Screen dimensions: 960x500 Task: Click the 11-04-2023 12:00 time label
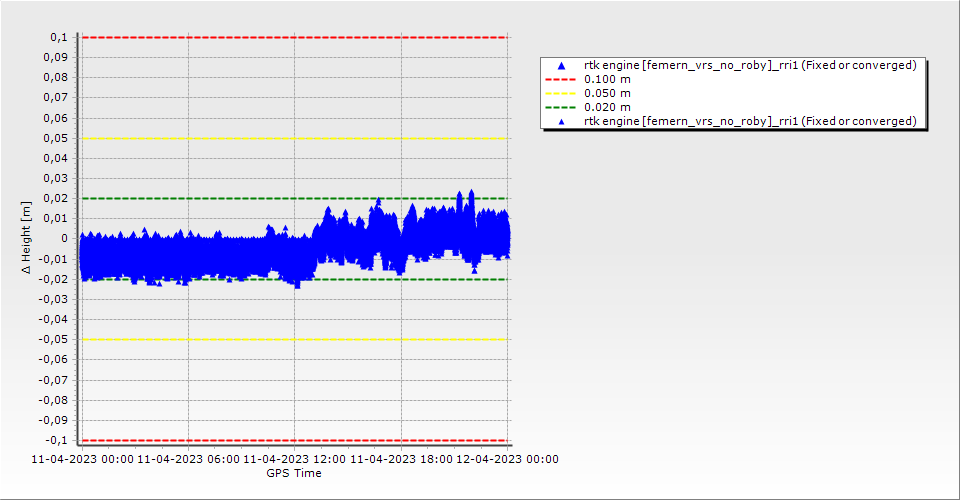coord(295,459)
